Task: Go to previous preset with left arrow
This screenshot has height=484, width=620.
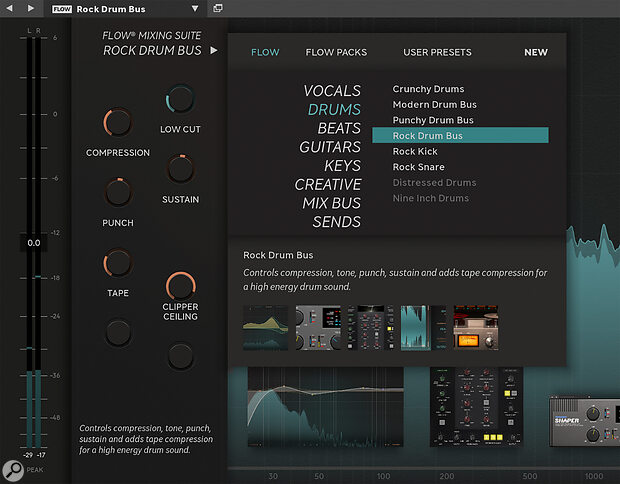Action: 9,8
